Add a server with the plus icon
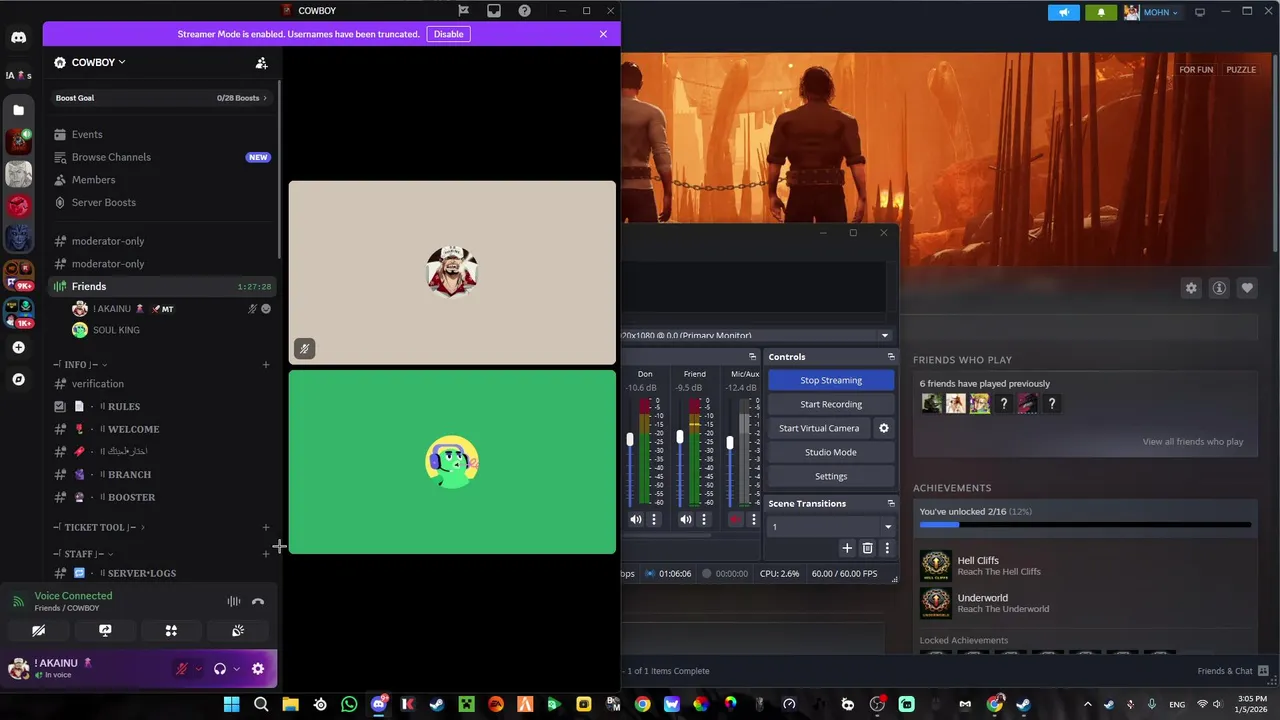 point(19,348)
